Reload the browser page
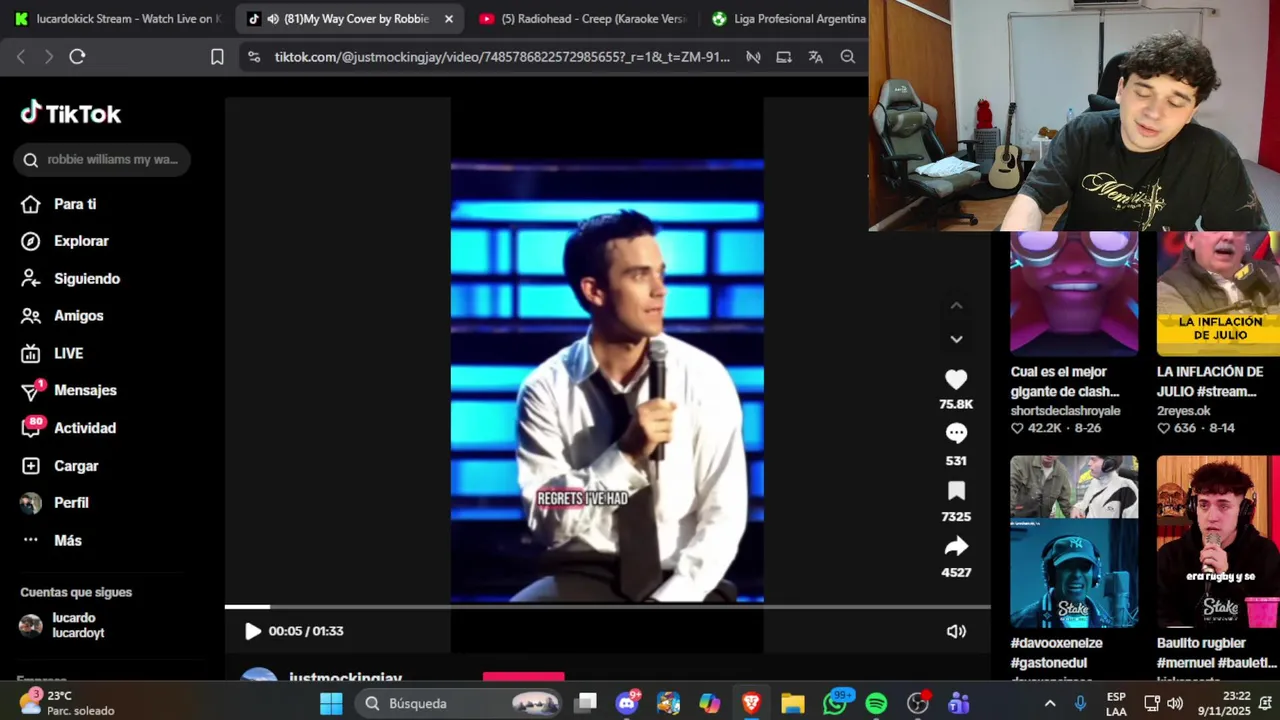The image size is (1280, 720). click(77, 57)
